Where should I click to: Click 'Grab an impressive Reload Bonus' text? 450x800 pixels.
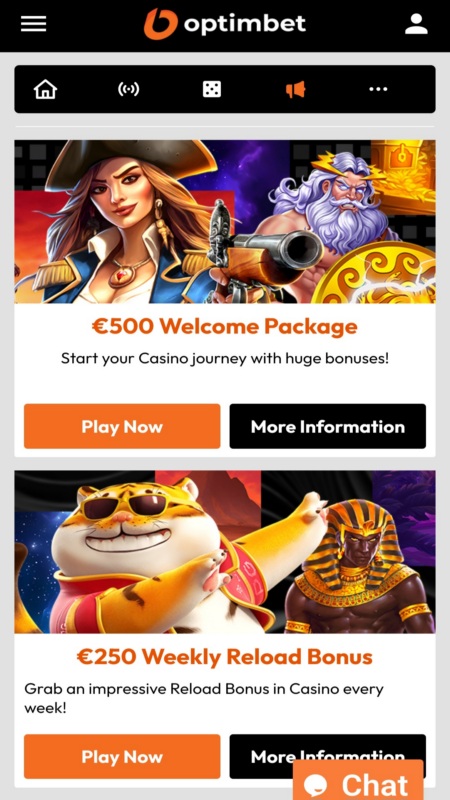(204, 698)
